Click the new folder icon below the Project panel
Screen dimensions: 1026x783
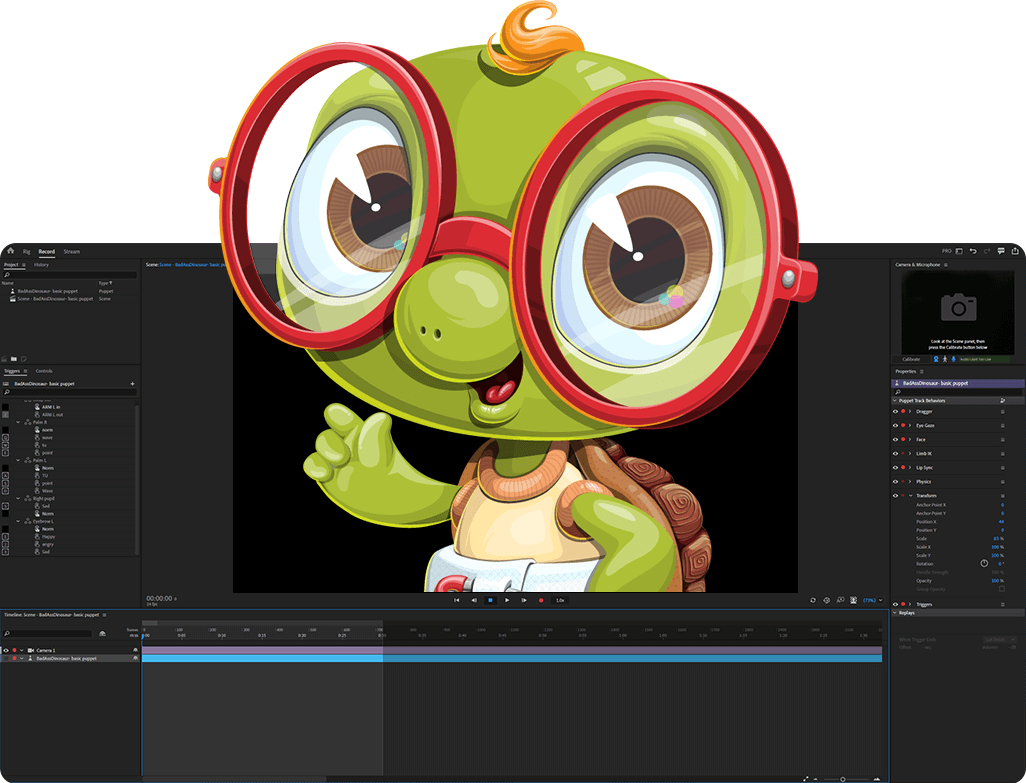click(x=14, y=359)
